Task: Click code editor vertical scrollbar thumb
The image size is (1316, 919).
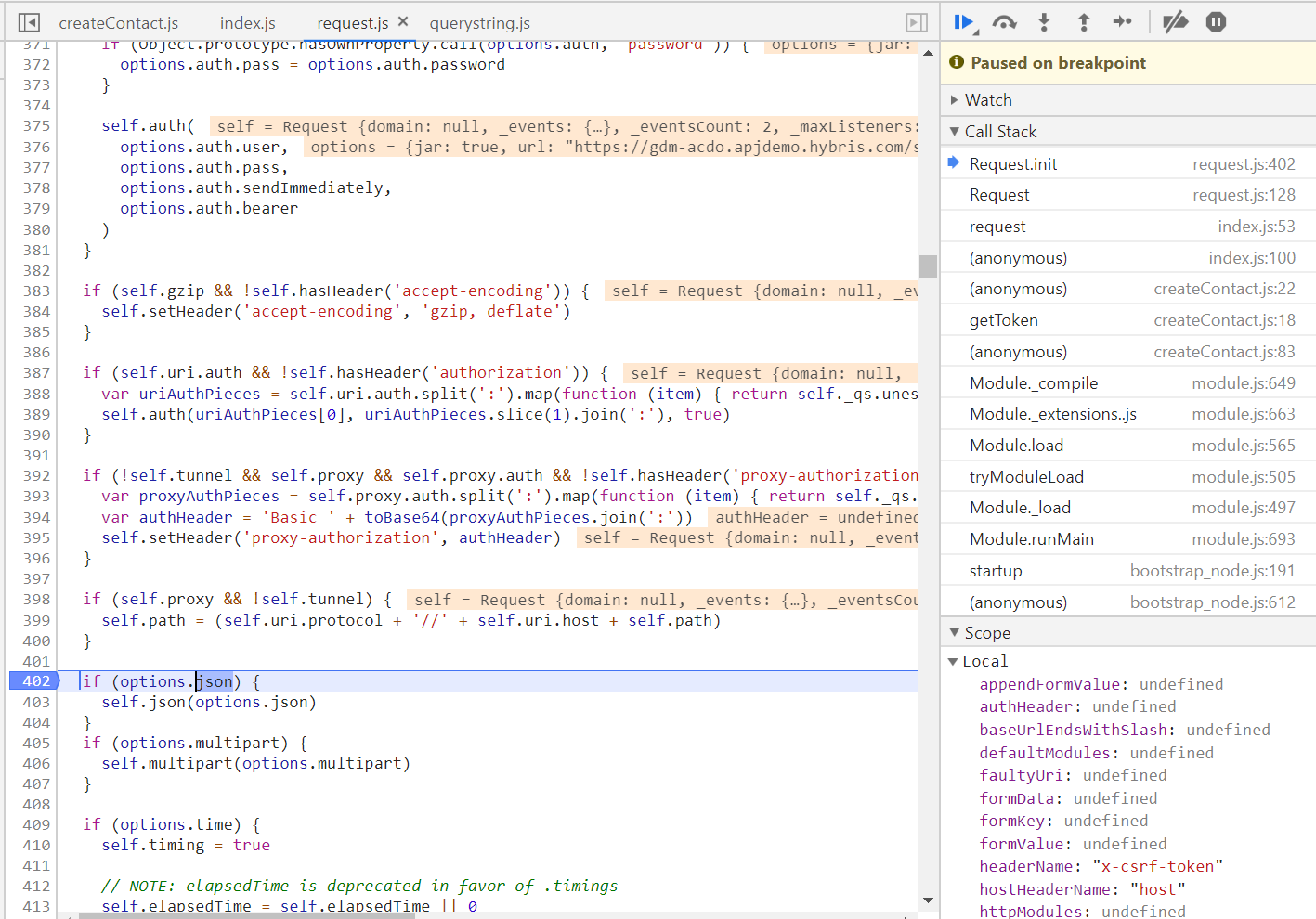Action: tap(928, 265)
